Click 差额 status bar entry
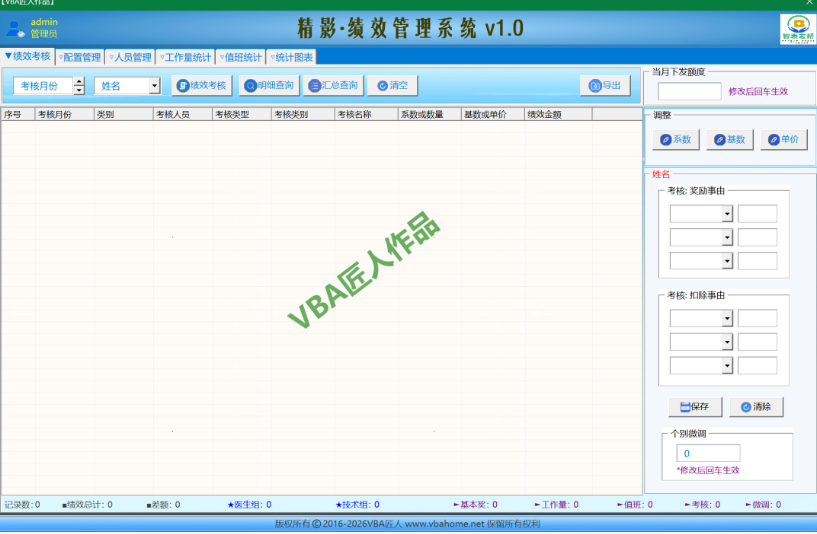The image size is (817, 534). [x=164, y=505]
